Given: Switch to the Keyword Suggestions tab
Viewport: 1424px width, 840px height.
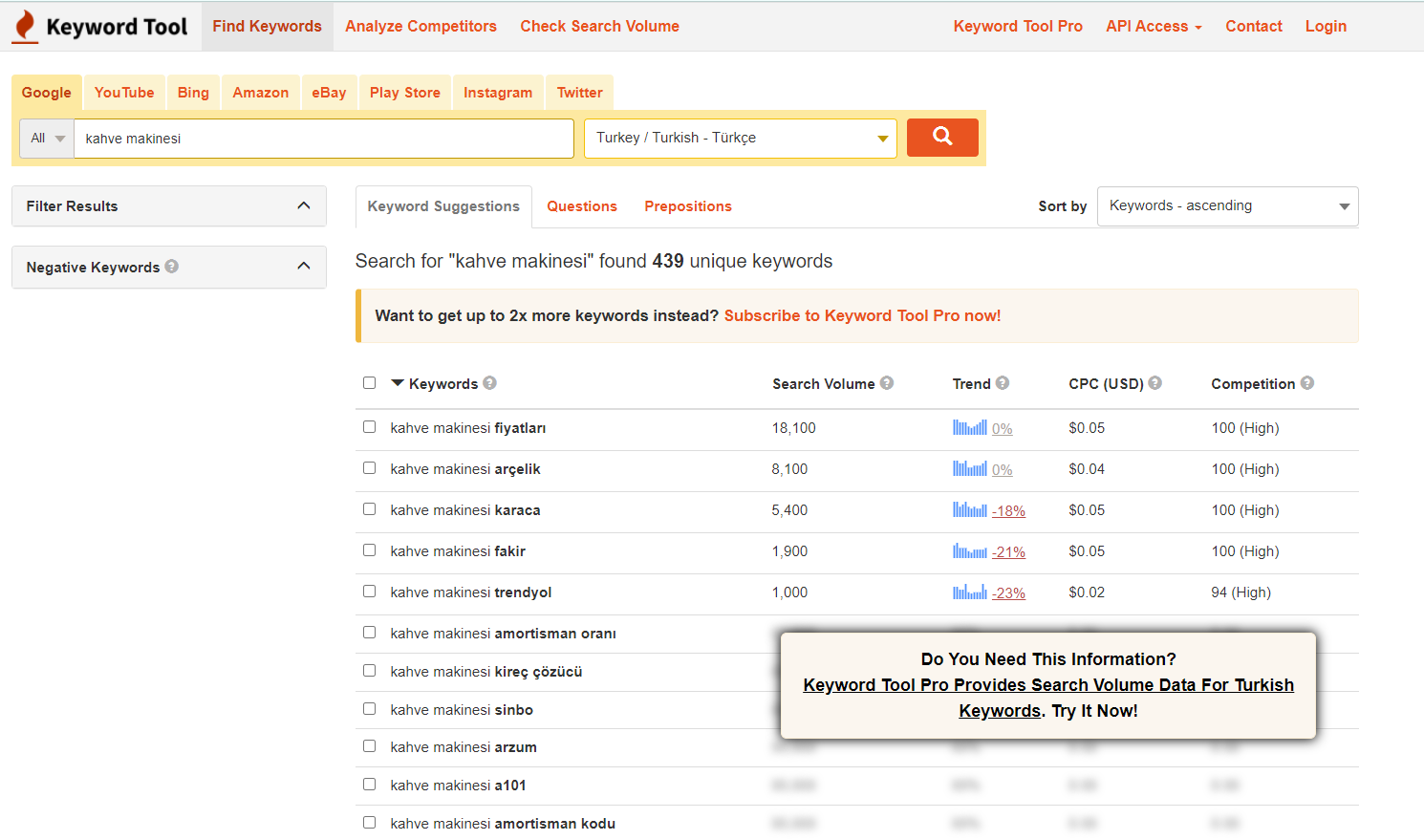Looking at the screenshot, I should [443, 206].
